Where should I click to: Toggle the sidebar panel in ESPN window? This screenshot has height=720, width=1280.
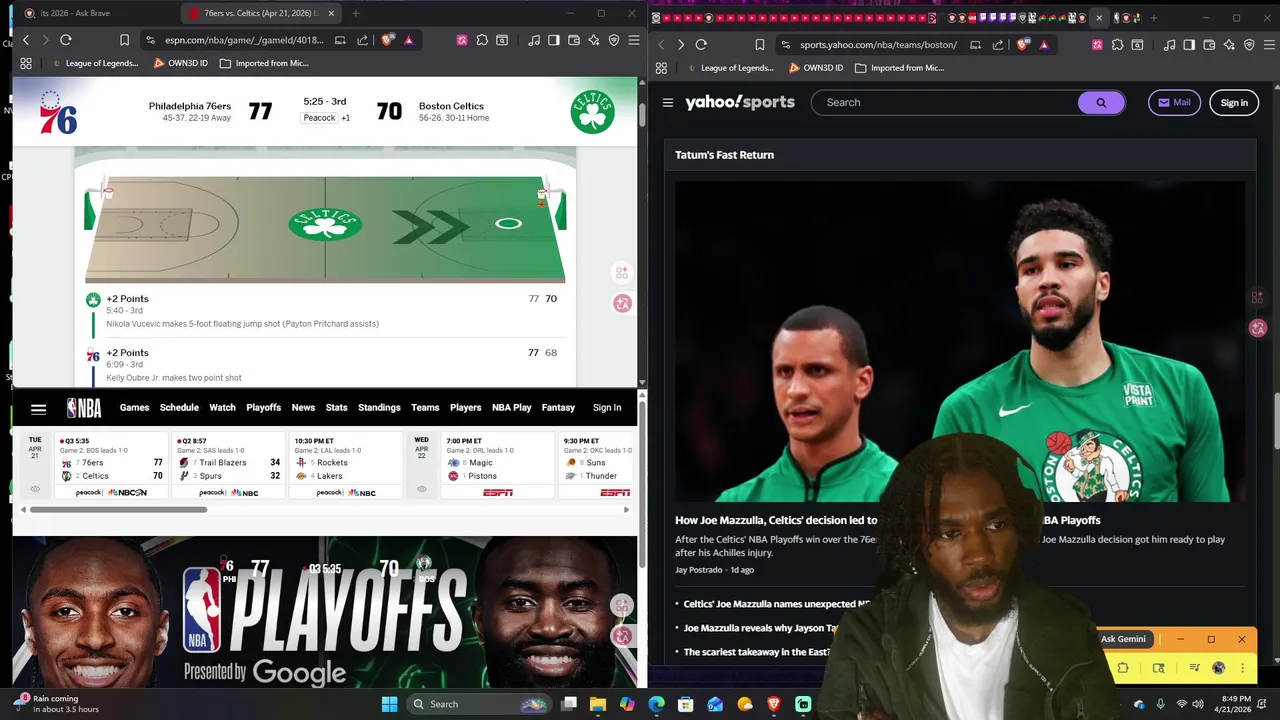[554, 40]
